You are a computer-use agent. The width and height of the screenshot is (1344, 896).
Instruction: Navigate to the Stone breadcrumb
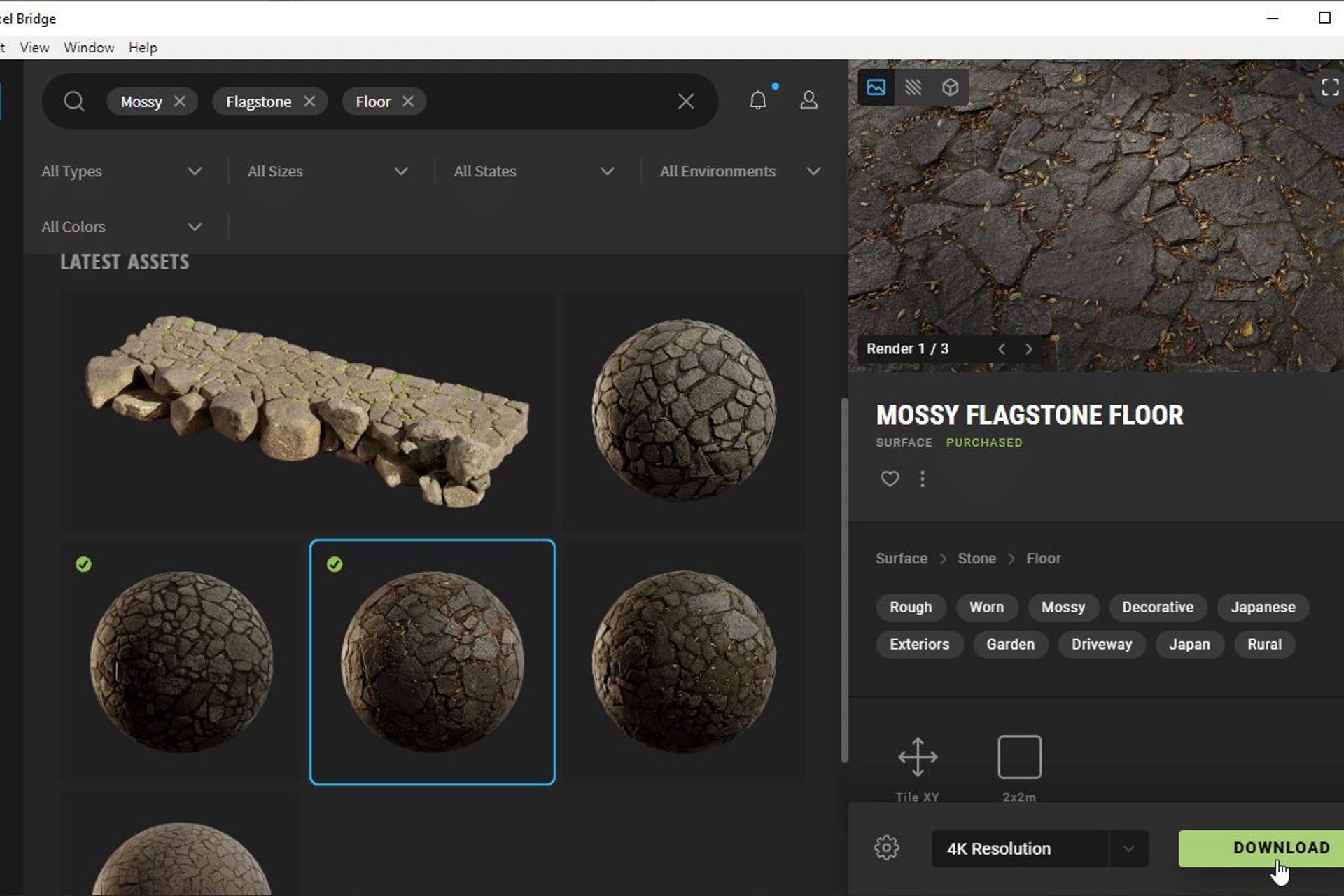click(976, 559)
